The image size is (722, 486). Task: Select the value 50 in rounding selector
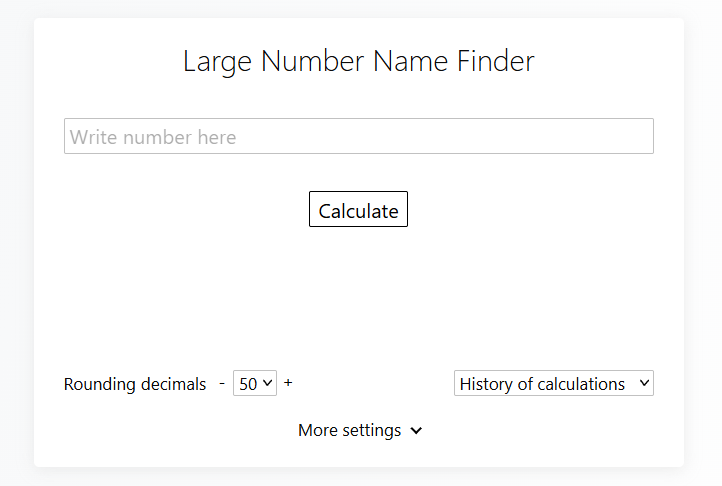pyautogui.click(x=248, y=384)
